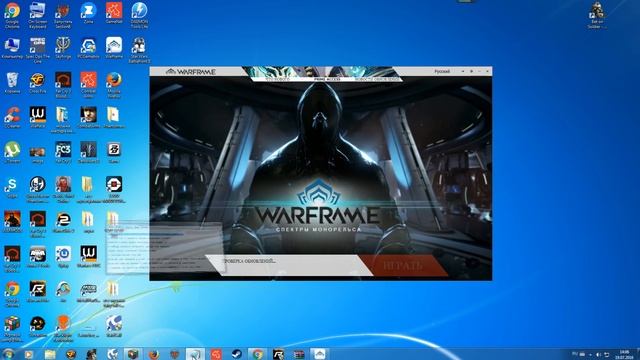Click the Warframe logo in launcher title bar

(191, 71)
